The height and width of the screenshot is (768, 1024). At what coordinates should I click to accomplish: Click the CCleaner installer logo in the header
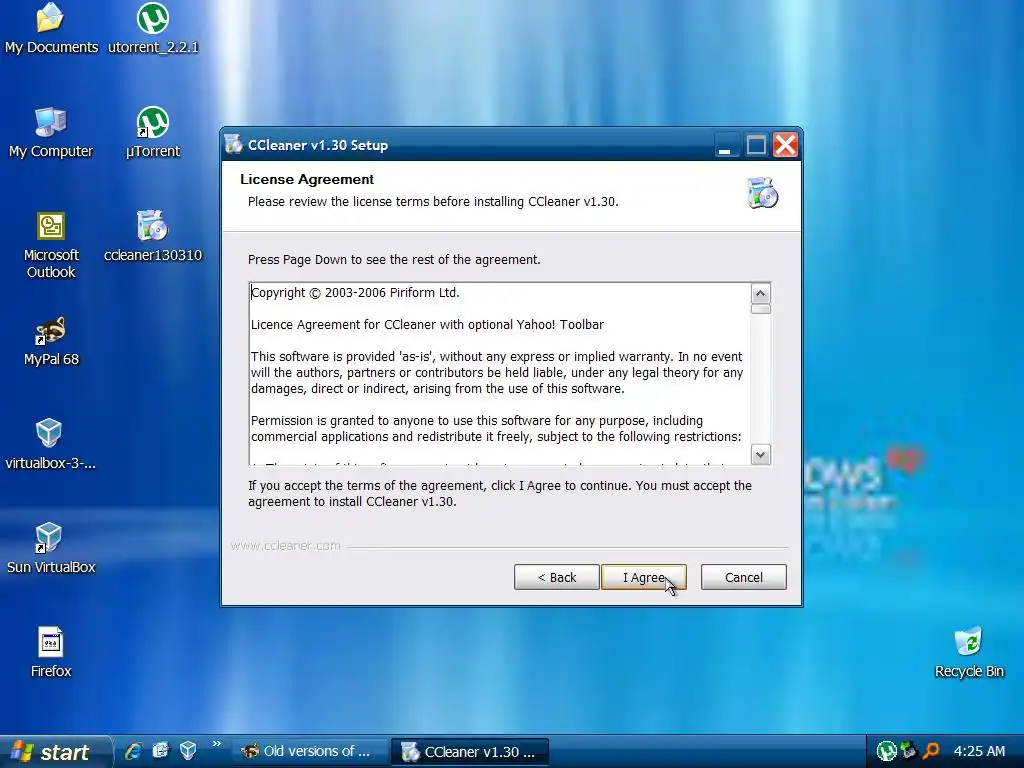tap(762, 193)
